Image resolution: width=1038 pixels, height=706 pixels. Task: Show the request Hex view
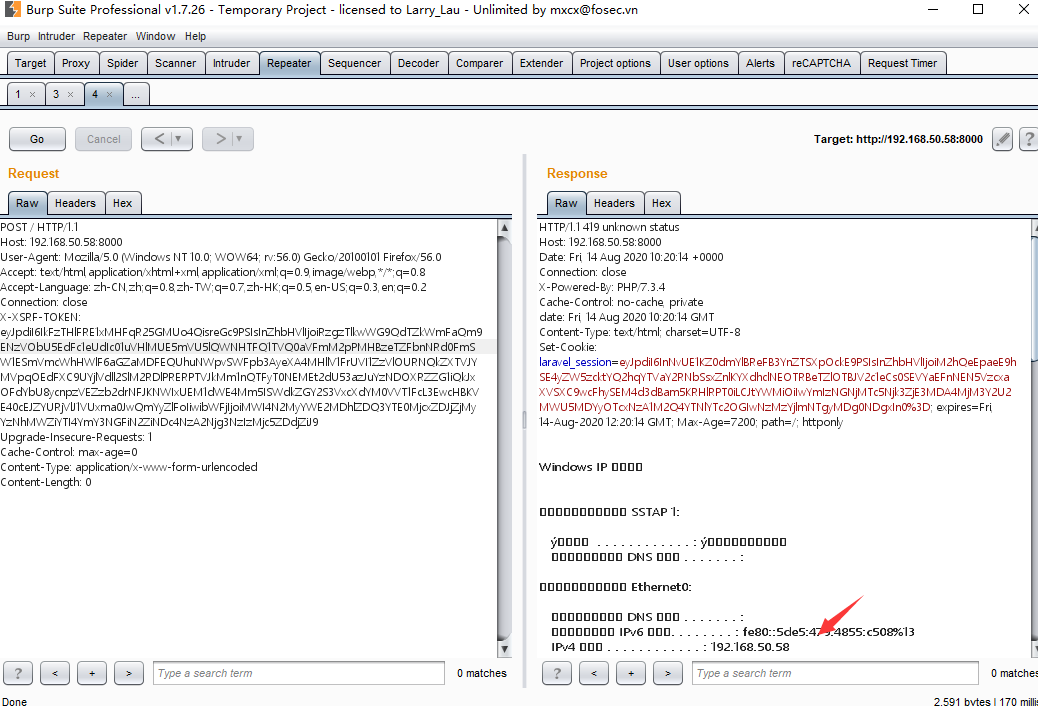click(x=122, y=203)
